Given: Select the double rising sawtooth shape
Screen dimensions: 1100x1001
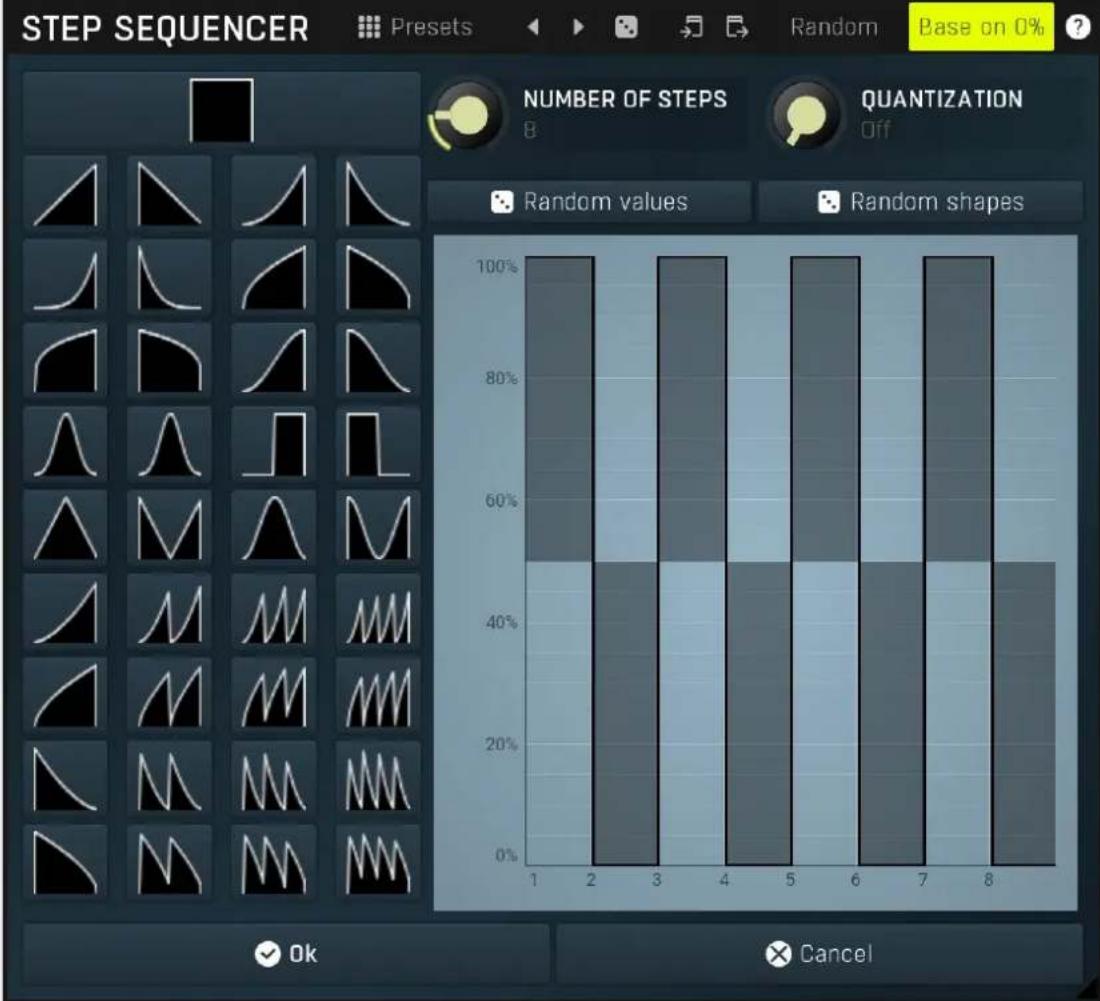Looking at the screenshot, I should (x=169, y=612).
